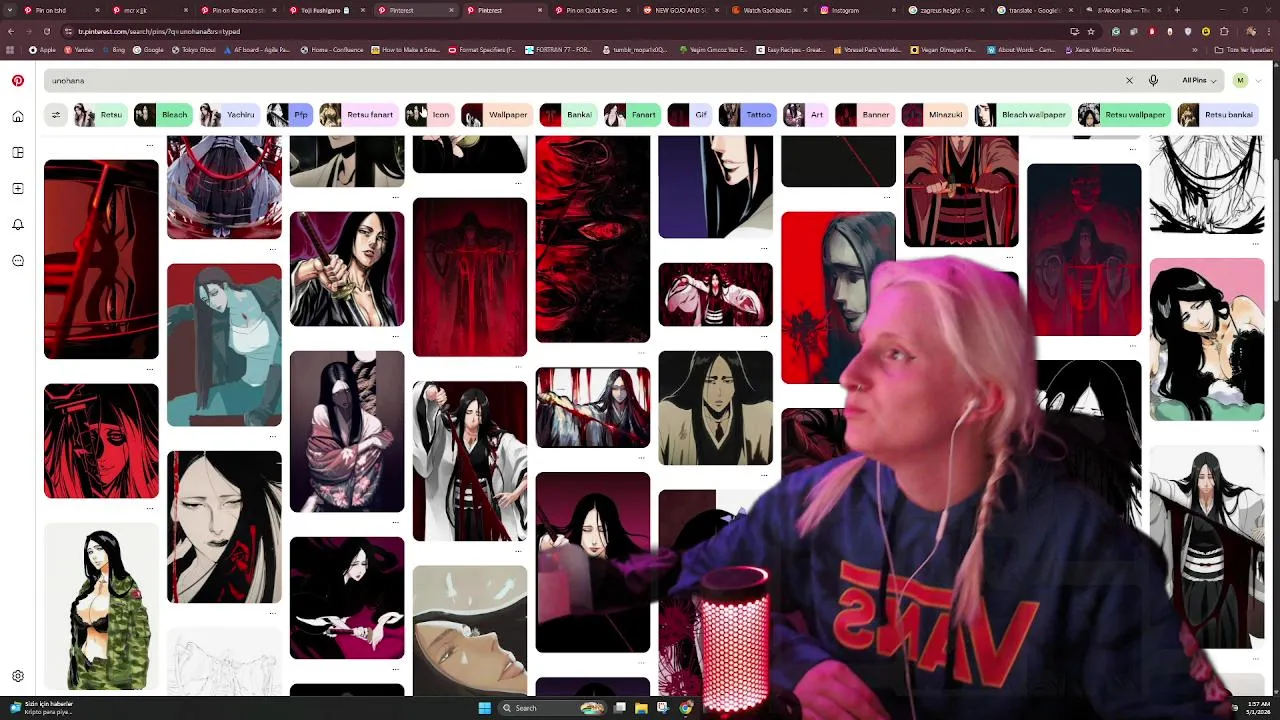Filter results by the Wallpaper chip

click(496, 115)
